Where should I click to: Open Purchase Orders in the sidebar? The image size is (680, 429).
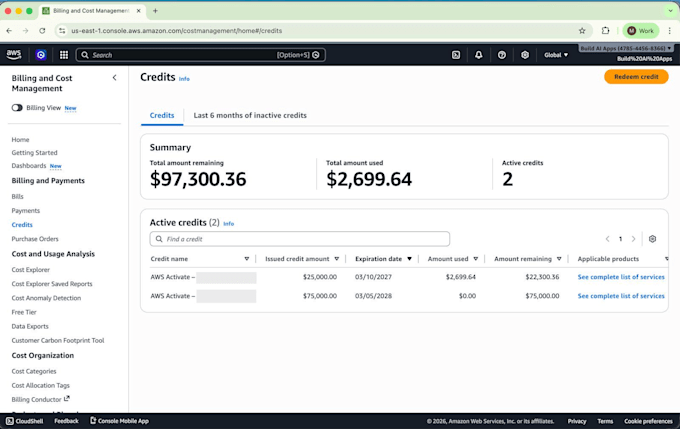35,239
